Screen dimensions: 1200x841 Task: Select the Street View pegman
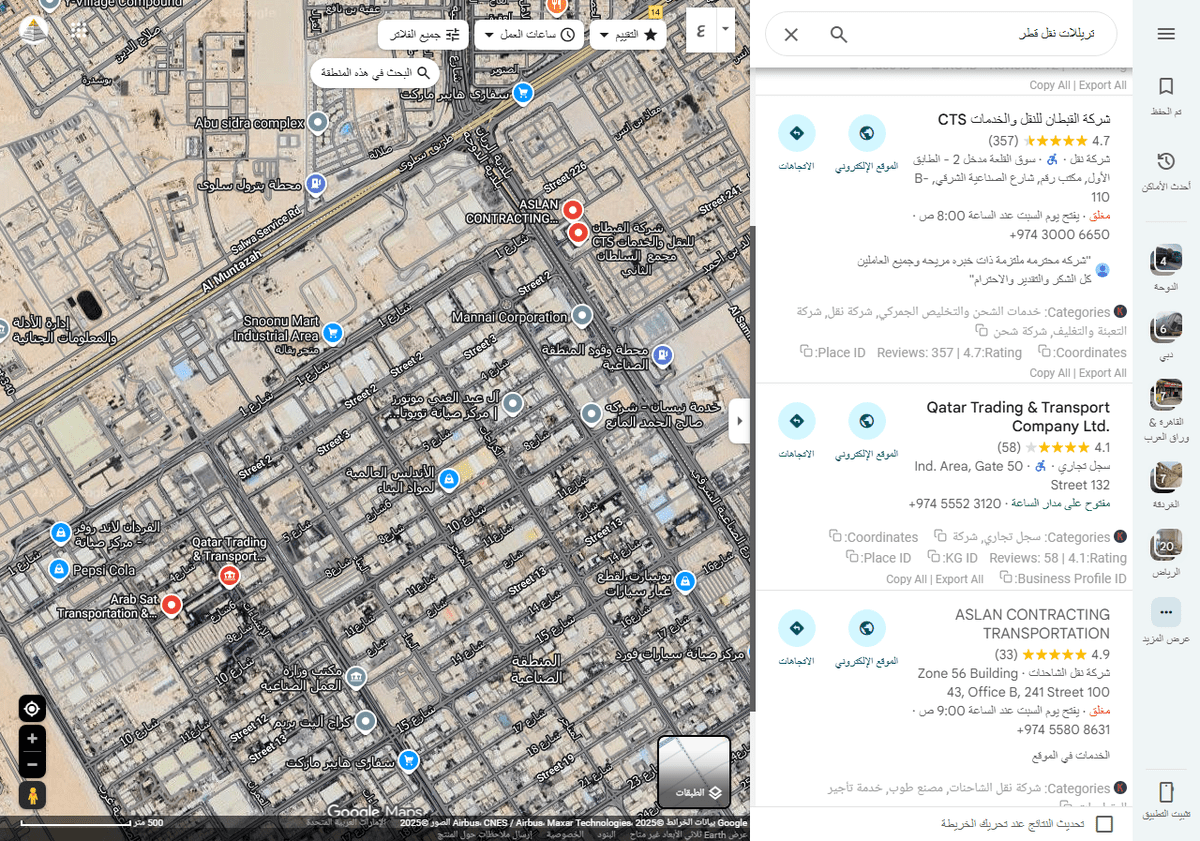(x=33, y=795)
